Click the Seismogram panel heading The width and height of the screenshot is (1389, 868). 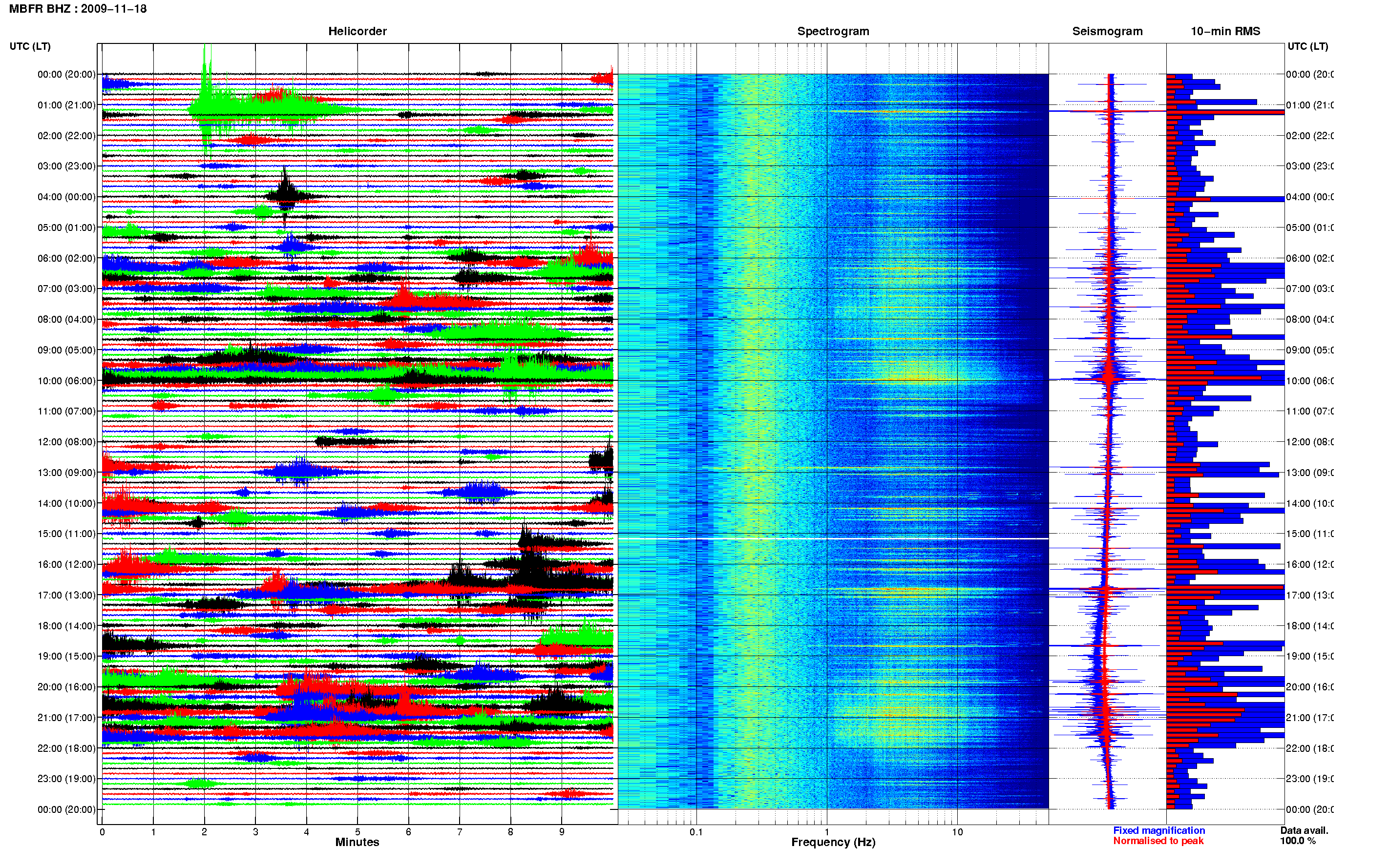tap(1107, 31)
